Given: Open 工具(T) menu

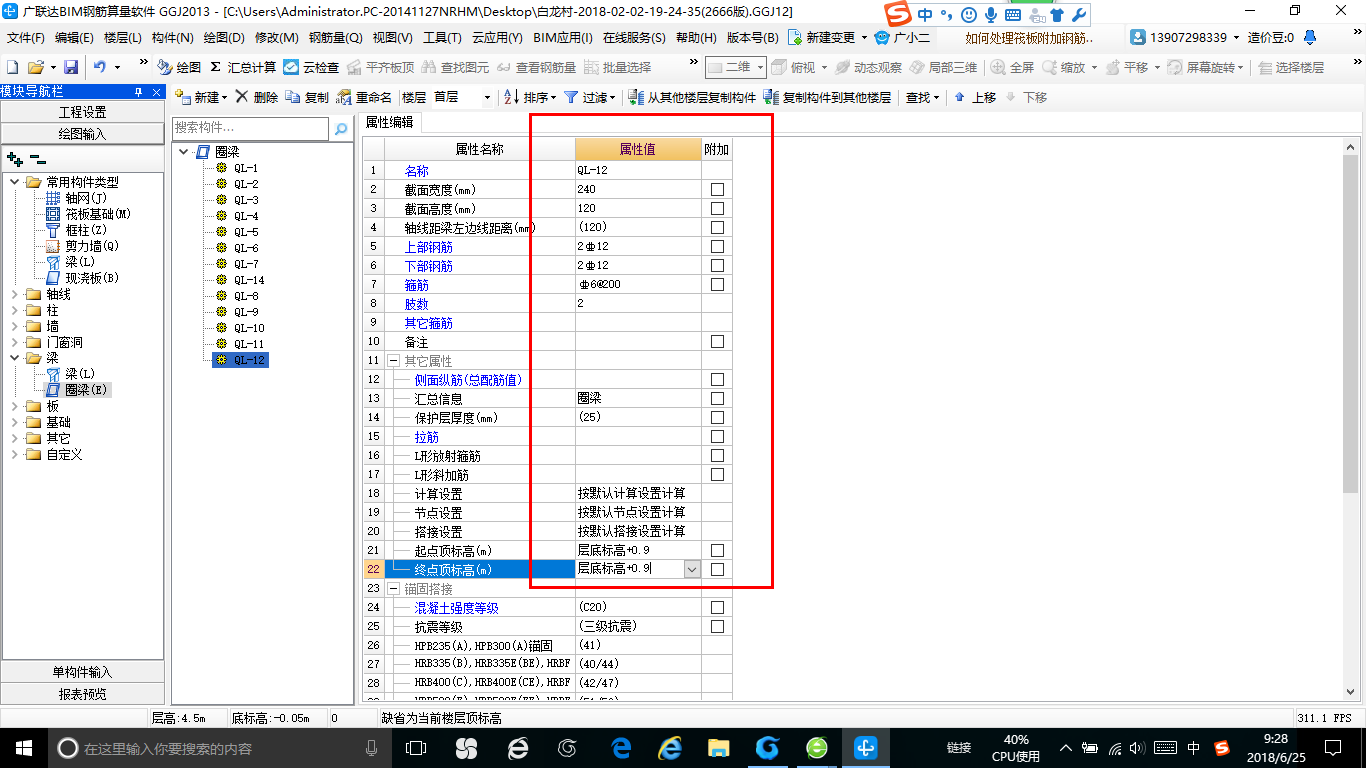Looking at the screenshot, I should pos(442,38).
